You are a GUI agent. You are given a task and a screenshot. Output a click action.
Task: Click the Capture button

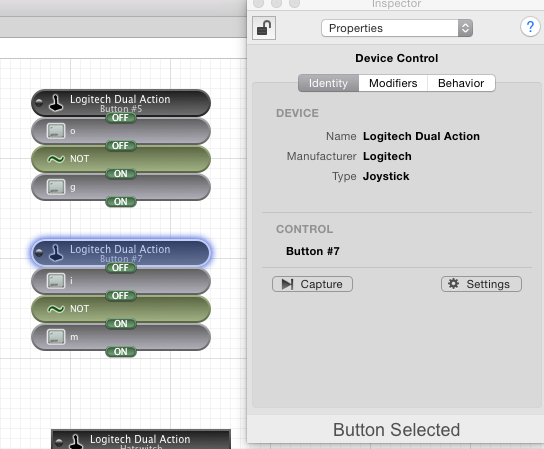point(312,284)
